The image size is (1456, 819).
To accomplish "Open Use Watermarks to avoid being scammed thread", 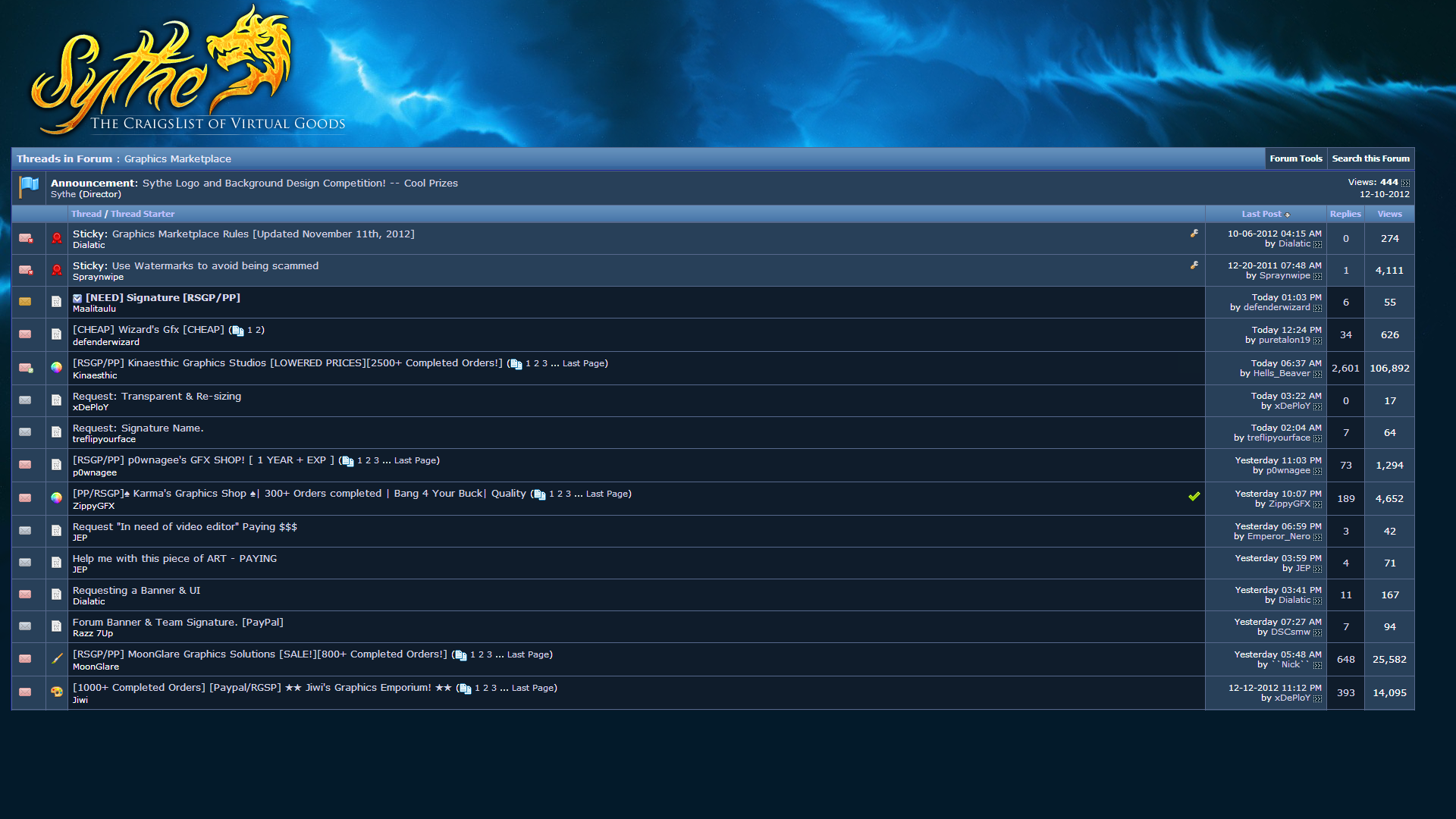I will (x=215, y=265).
